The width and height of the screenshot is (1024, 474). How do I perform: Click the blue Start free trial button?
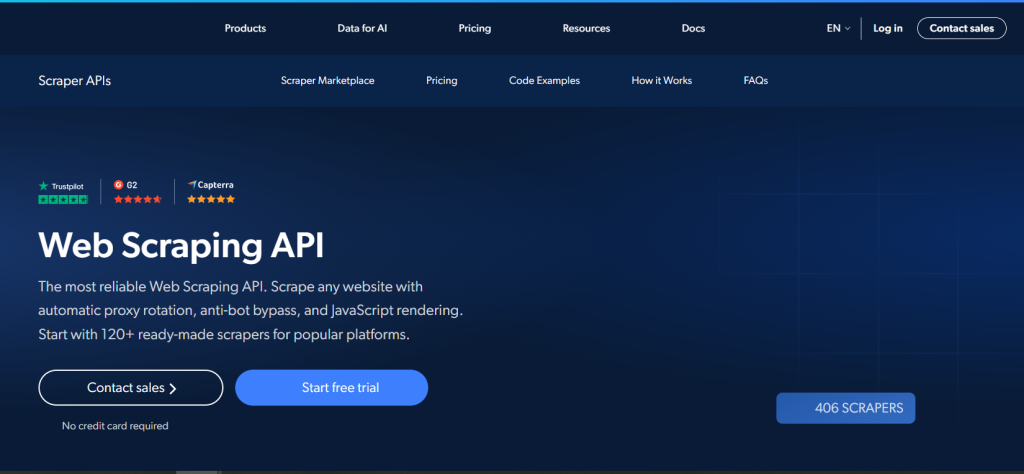click(x=331, y=388)
